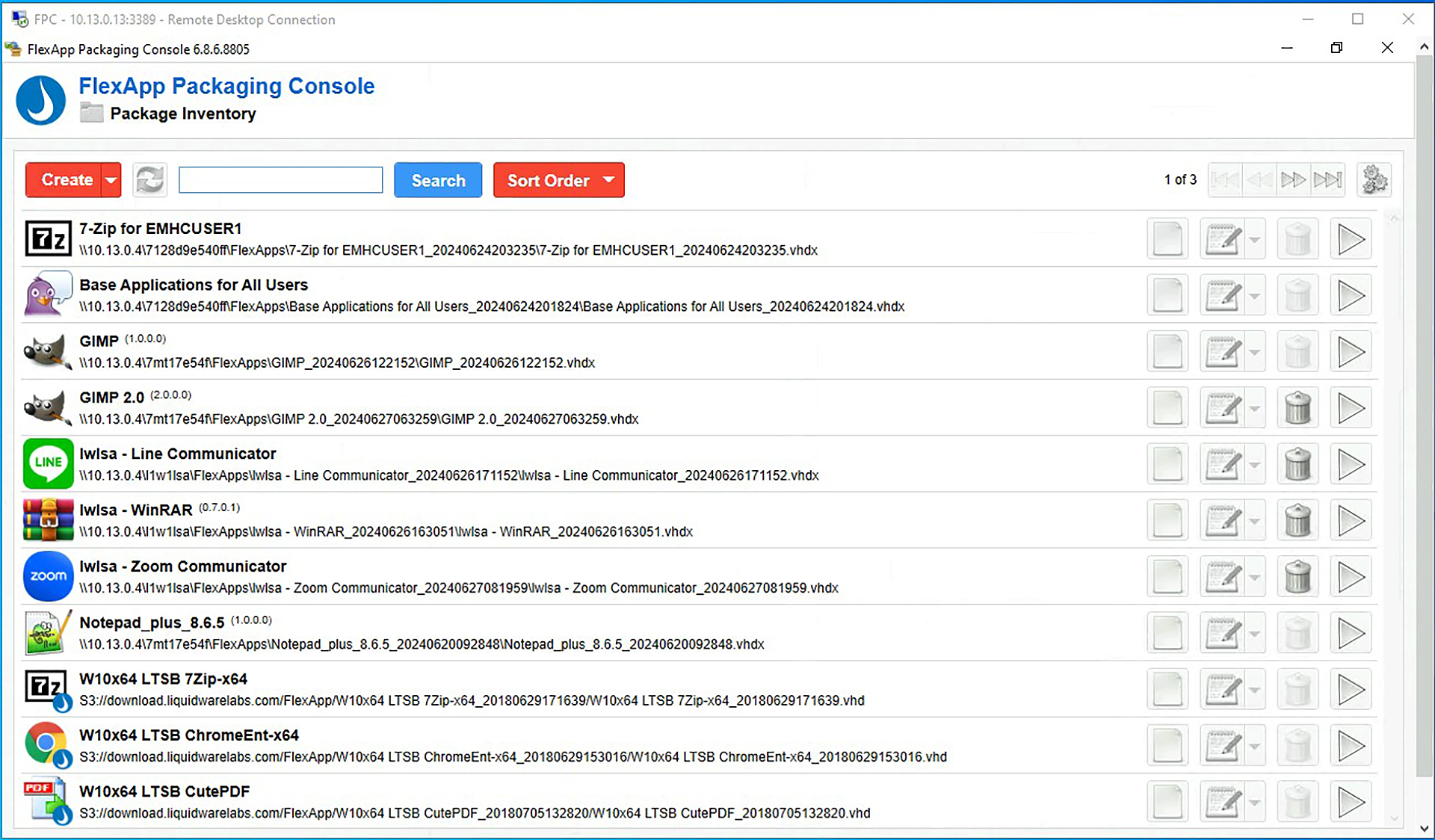Viewport: 1435px width, 840px height.
Task: Select W10x64 LTSB ChromeEnt-x64 package name
Action: click(189, 735)
